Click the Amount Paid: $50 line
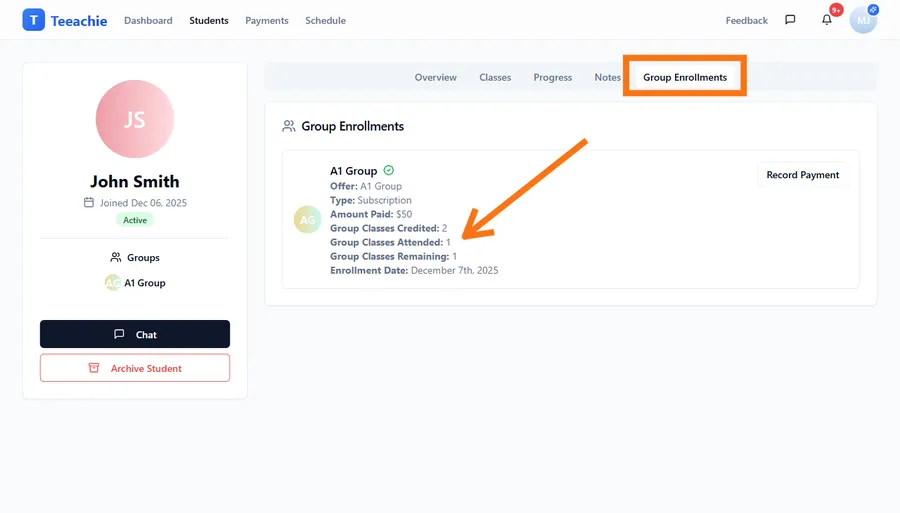This screenshot has height=513, width=900. [371, 214]
